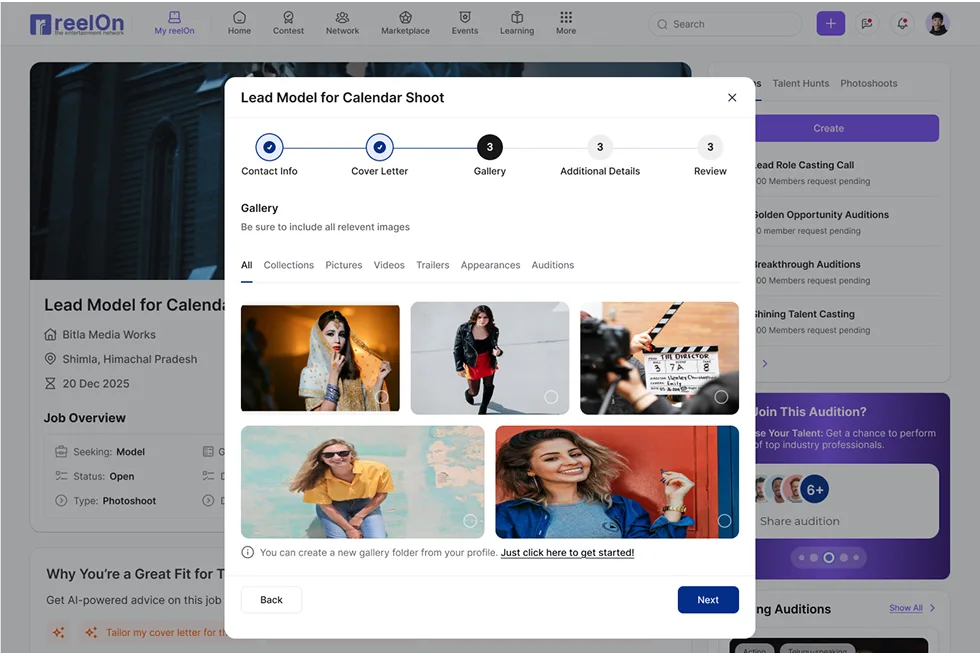Select the clapperboard image radio circle
Screen dimensions: 980x653
[721, 397]
